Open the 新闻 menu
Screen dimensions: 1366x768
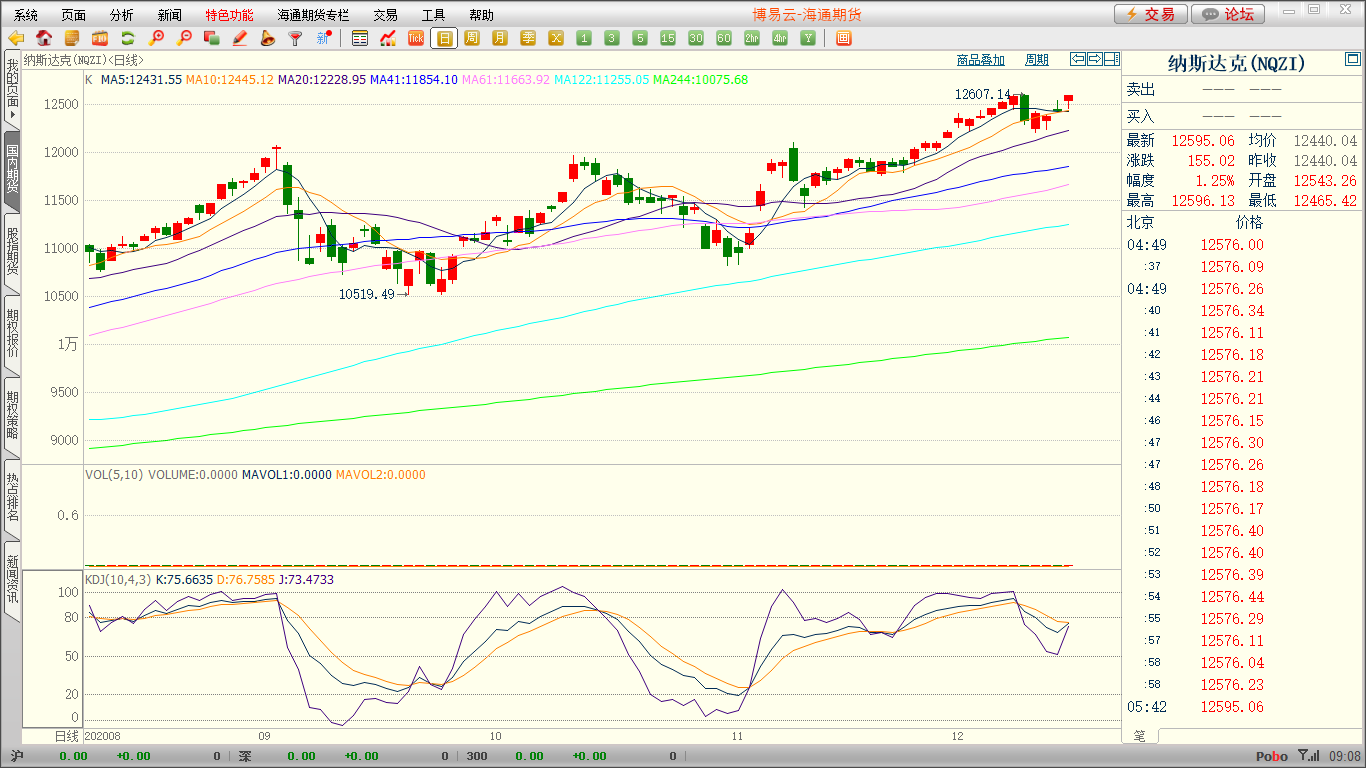(170, 15)
